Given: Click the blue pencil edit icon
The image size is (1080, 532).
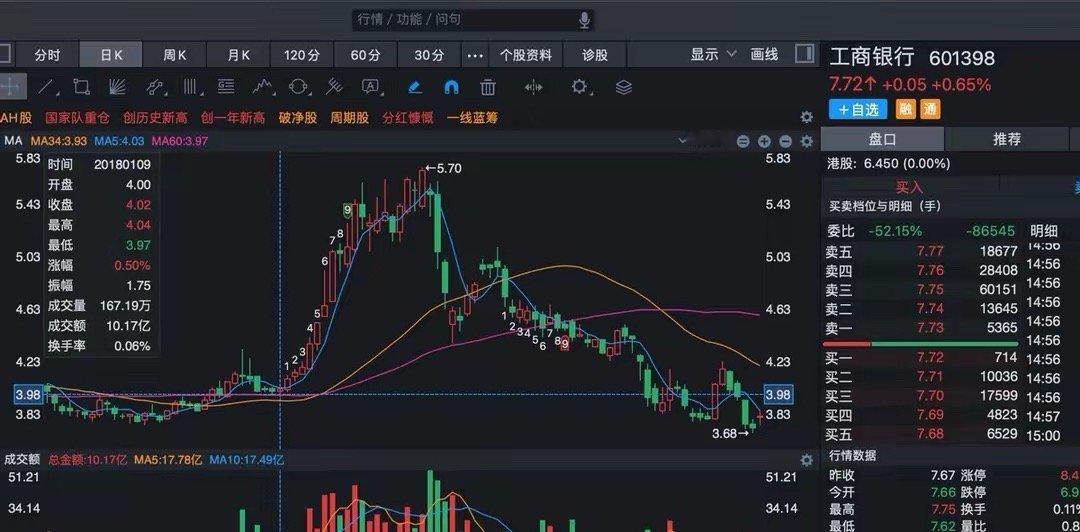Looking at the screenshot, I should pos(415,87).
